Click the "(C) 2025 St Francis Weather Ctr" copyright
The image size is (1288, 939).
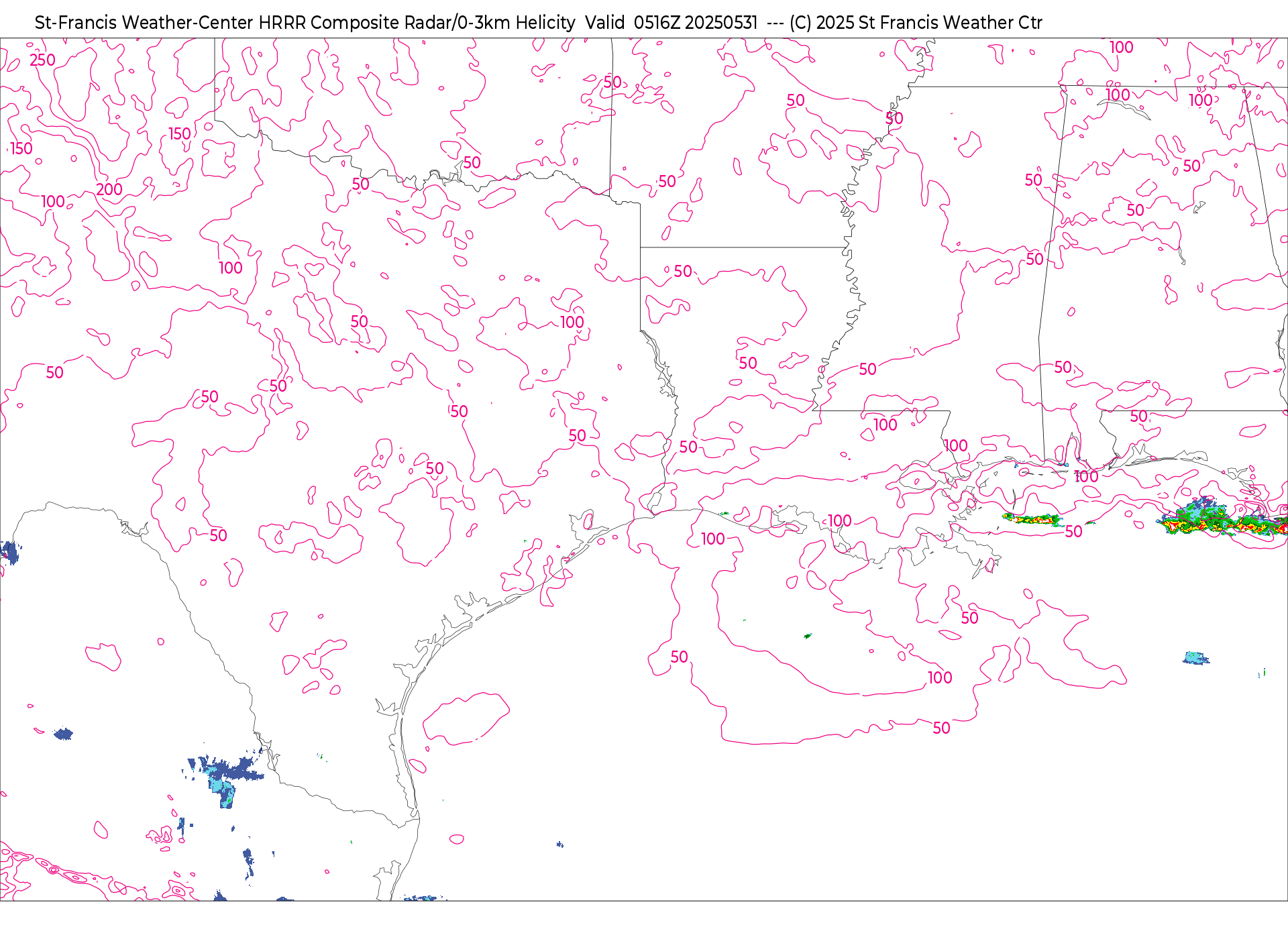[916, 23]
